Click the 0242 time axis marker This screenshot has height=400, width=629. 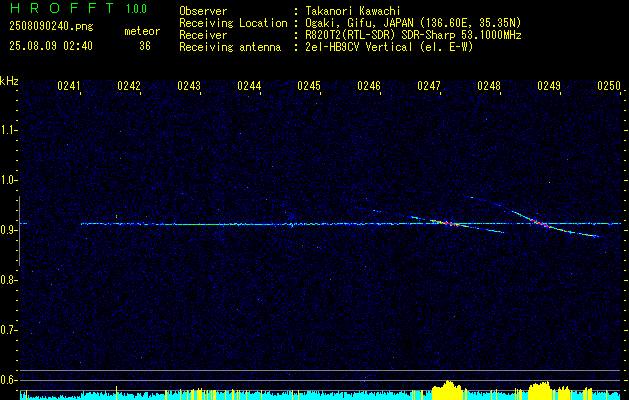129,86
